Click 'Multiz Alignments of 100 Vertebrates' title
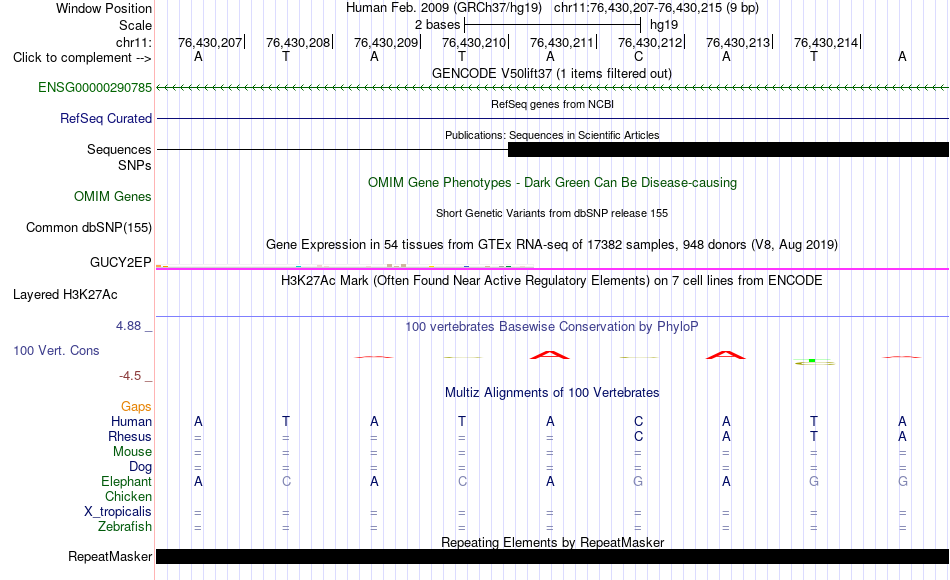Image resolution: width=950 pixels, height=580 pixels. click(x=552, y=393)
